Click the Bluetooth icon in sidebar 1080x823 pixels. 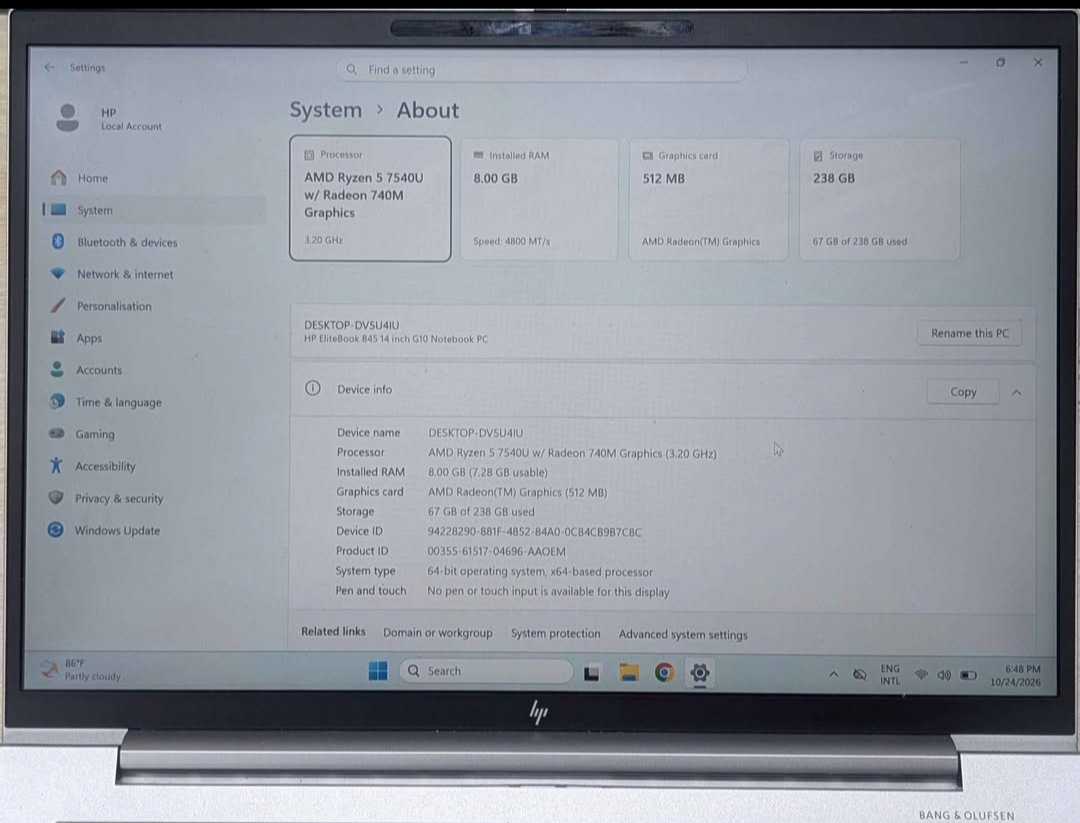click(x=58, y=242)
